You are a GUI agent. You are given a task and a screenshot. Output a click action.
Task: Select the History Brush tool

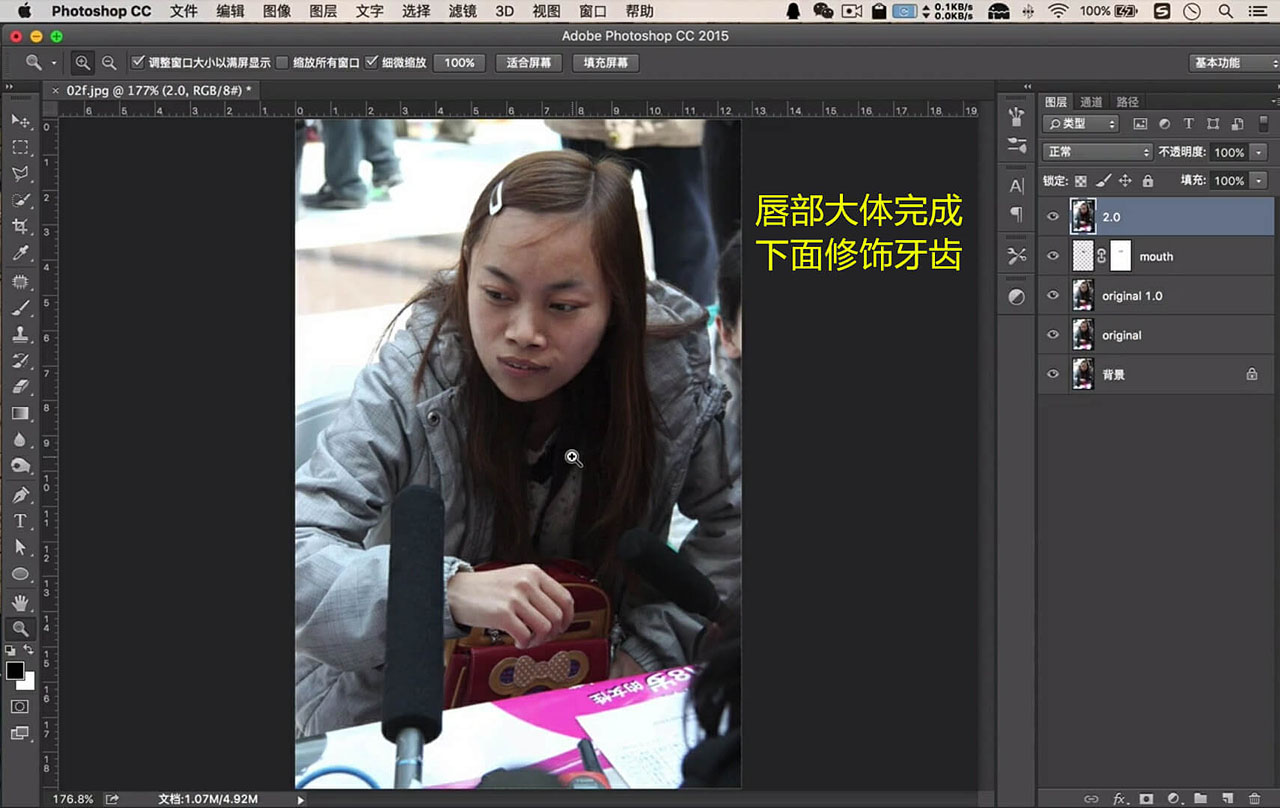(20, 361)
